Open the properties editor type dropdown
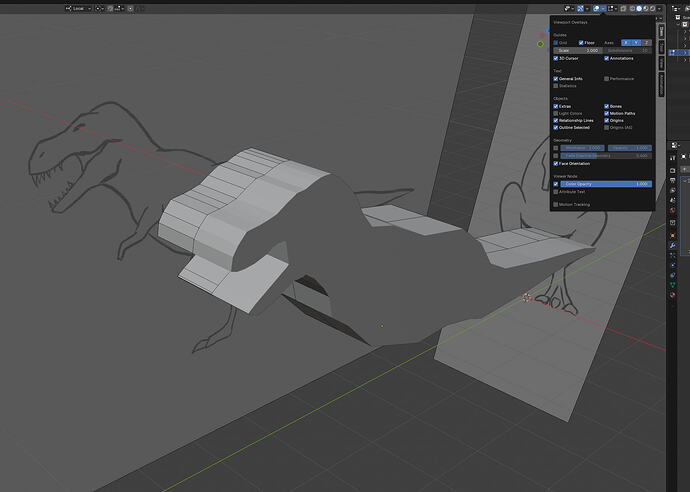 [674, 145]
